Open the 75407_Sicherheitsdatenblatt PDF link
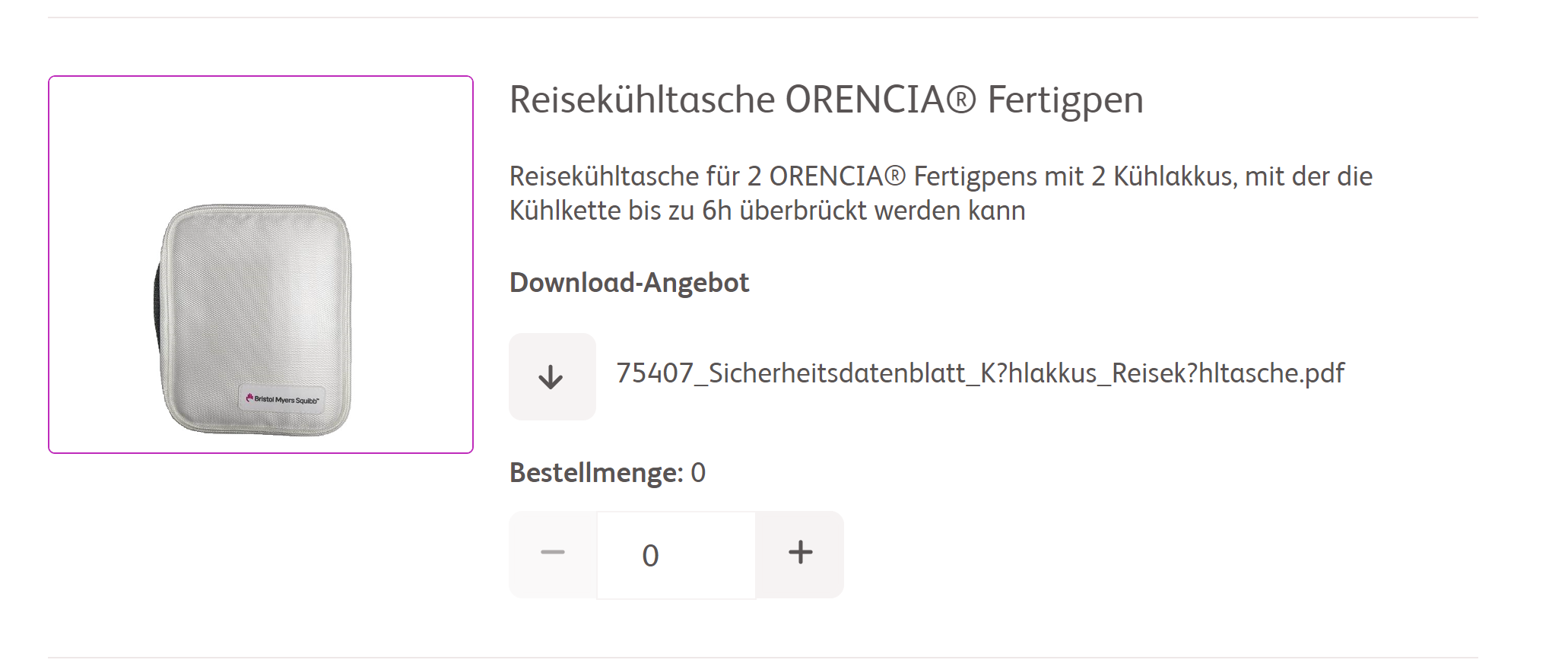The width and height of the screenshot is (1568, 663). (980, 373)
